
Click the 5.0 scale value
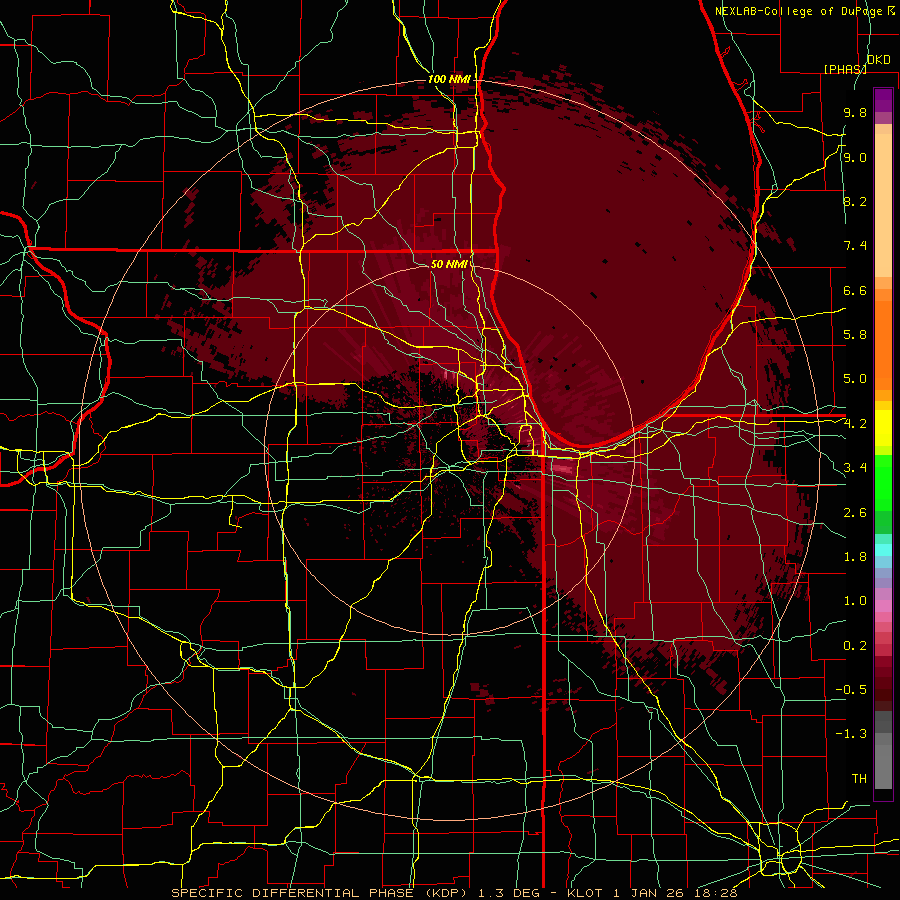tap(855, 379)
